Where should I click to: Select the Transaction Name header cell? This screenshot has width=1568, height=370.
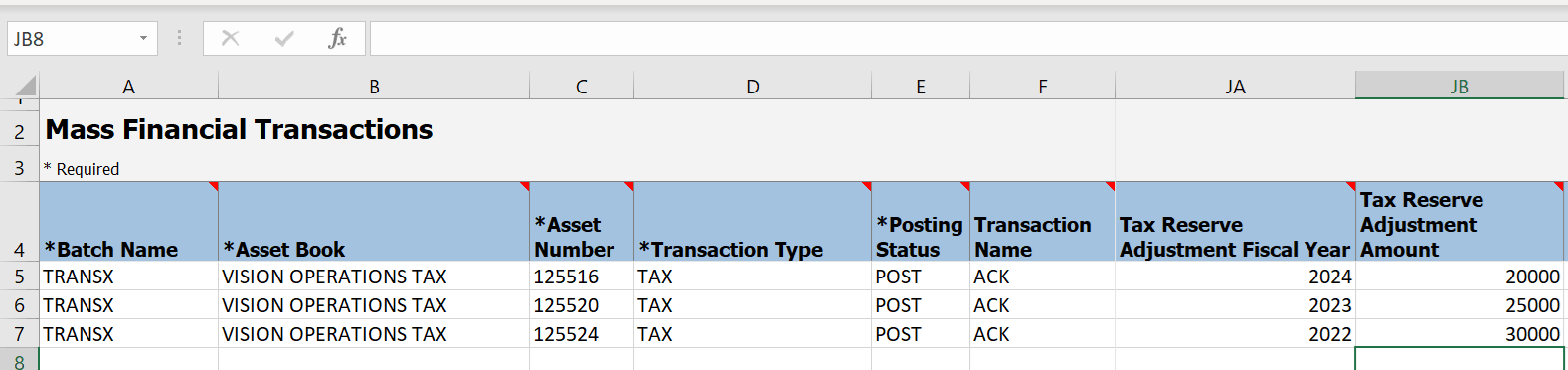[1042, 222]
